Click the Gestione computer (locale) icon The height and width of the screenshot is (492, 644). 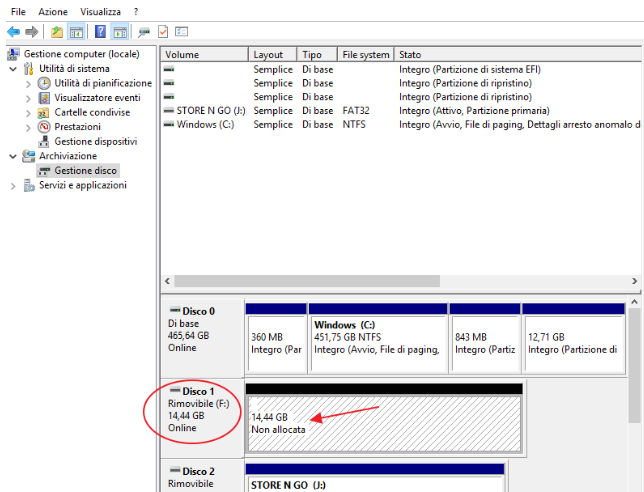pos(13,54)
